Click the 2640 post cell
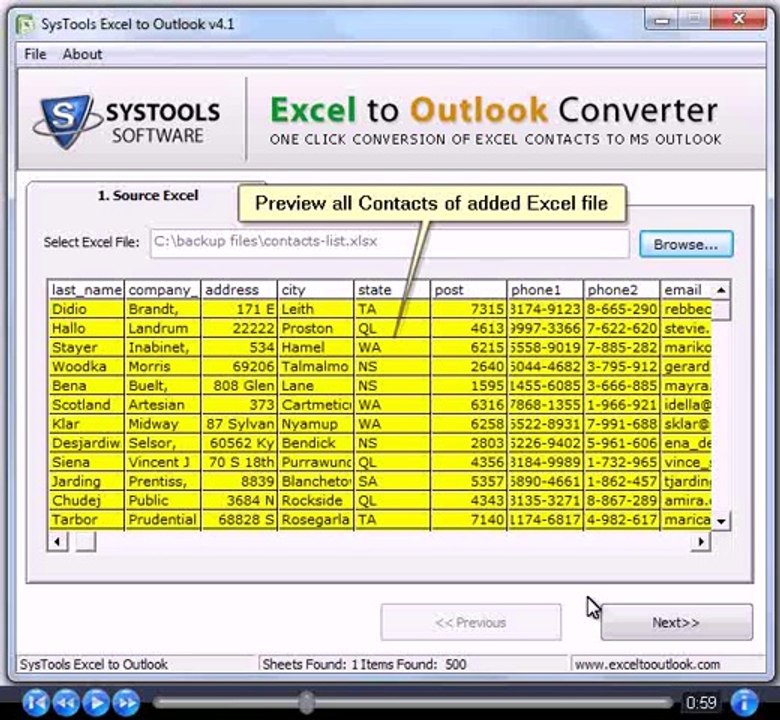This screenshot has height=720, width=780. click(x=469, y=367)
